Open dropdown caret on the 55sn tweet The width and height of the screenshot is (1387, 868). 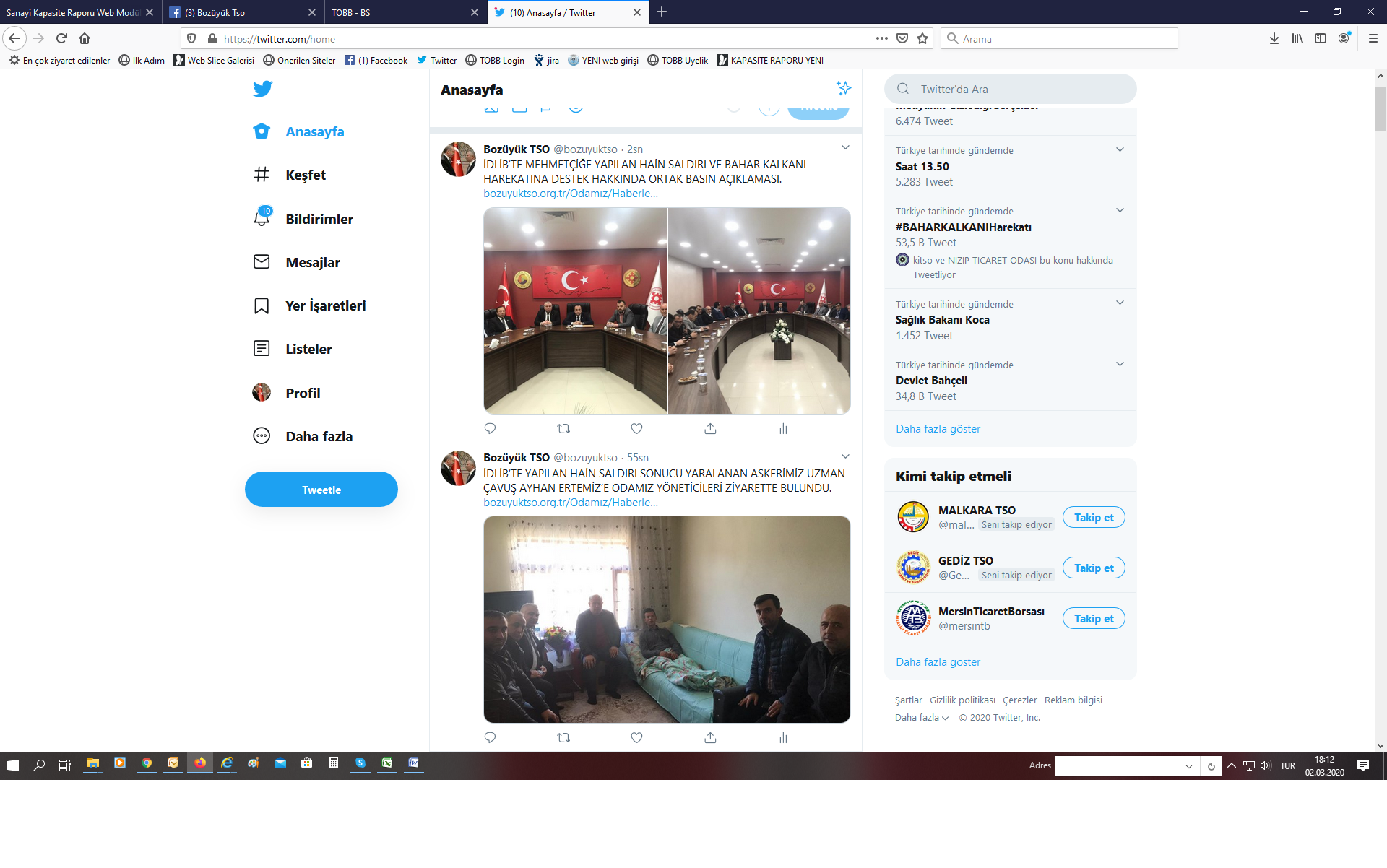click(845, 456)
